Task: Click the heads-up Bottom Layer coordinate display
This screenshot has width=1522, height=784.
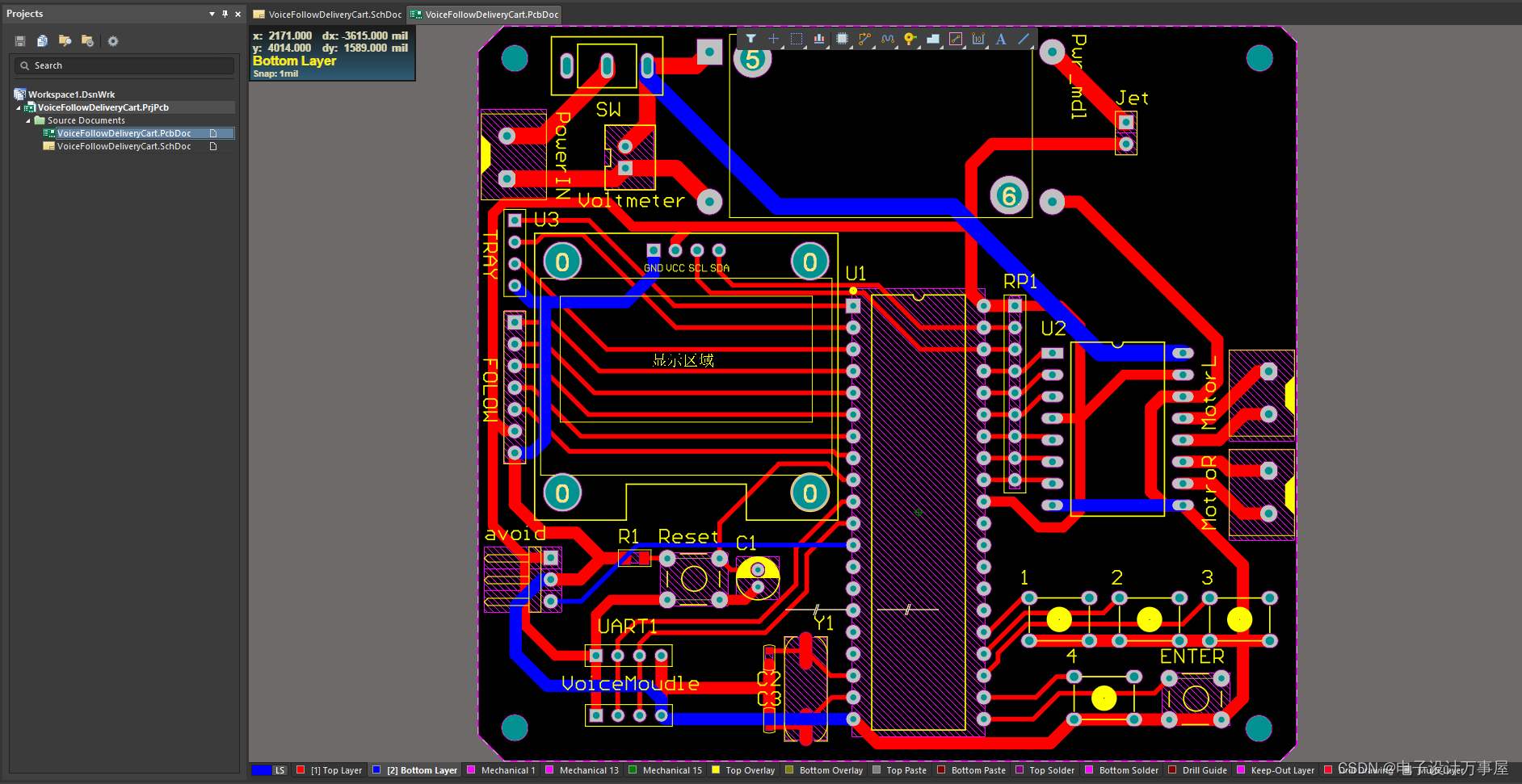Action: (x=332, y=54)
